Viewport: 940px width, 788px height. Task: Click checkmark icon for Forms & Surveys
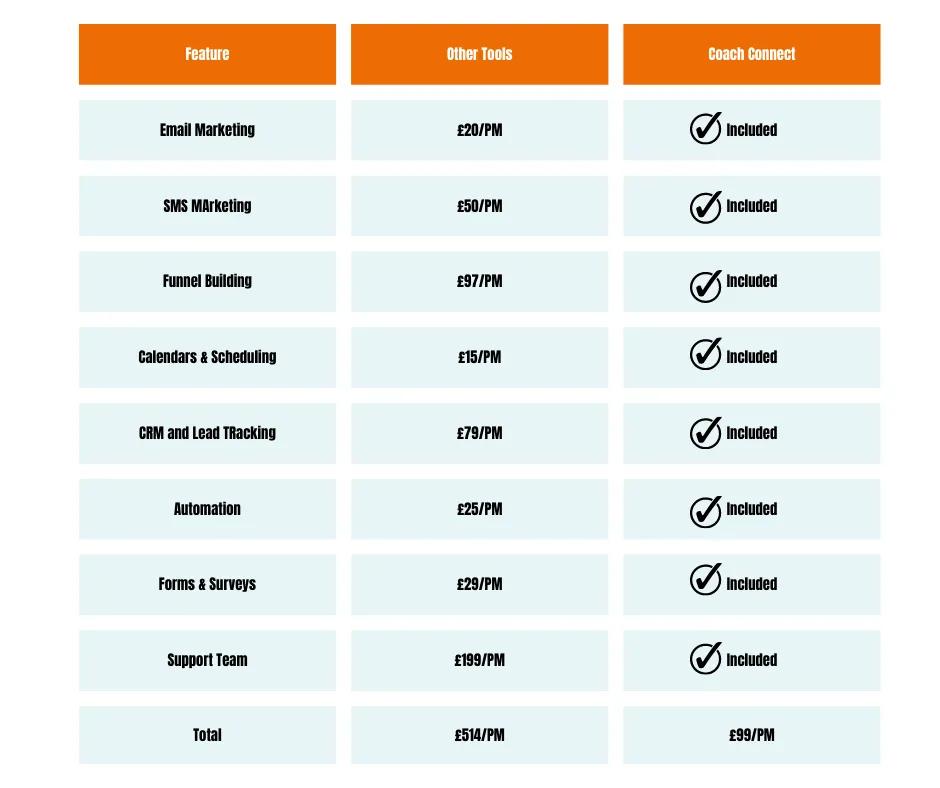706,579
